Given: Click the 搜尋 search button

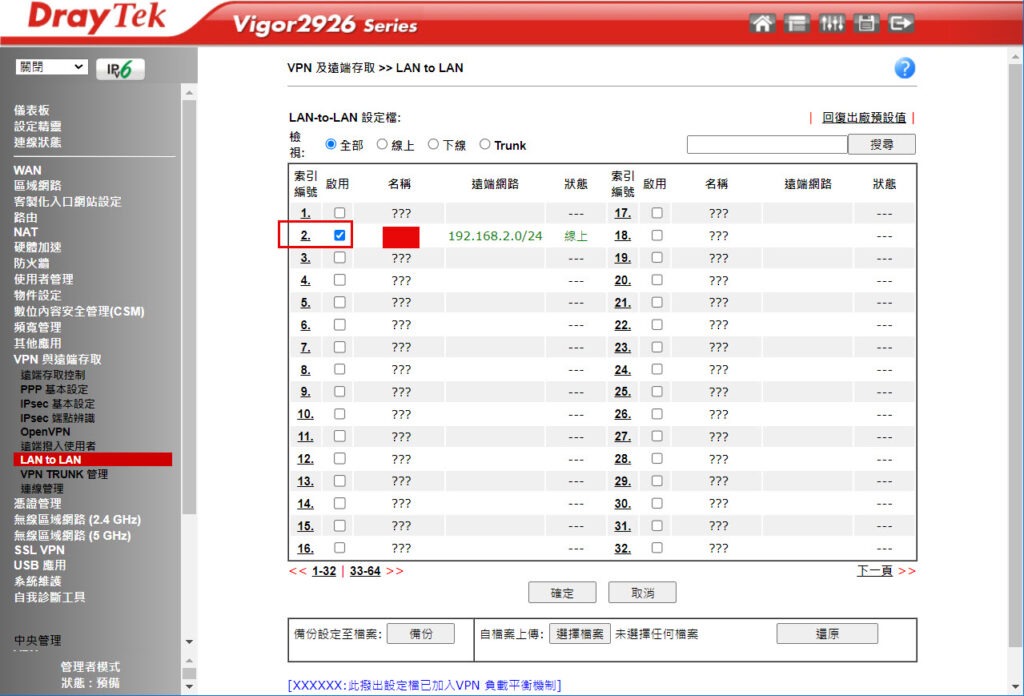Looking at the screenshot, I should point(882,144).
